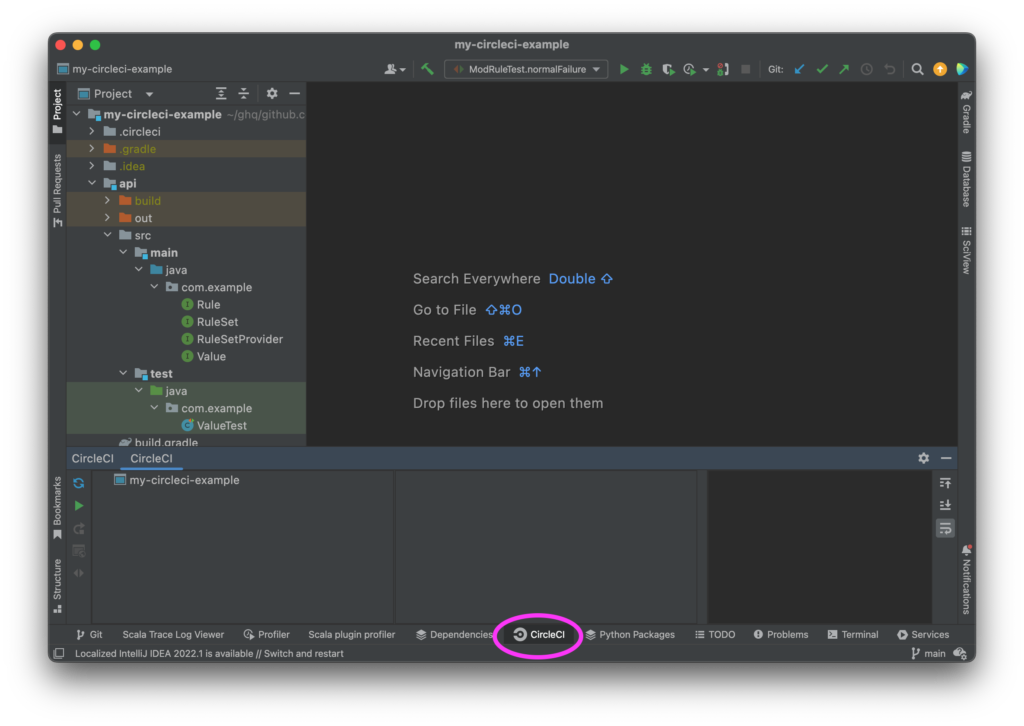1024x726 pixels.
Task: Collapse the main folder
Action: point(123,253)
